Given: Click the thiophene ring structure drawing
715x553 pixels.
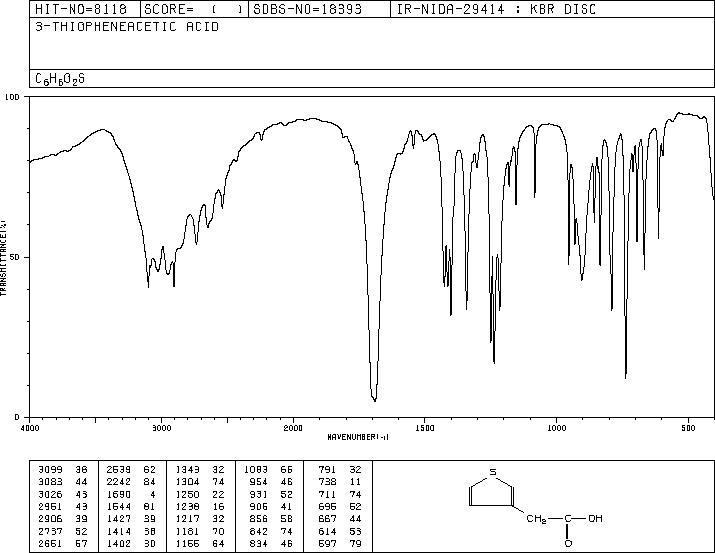Looking at the screenshot, I should coord(492,489).
